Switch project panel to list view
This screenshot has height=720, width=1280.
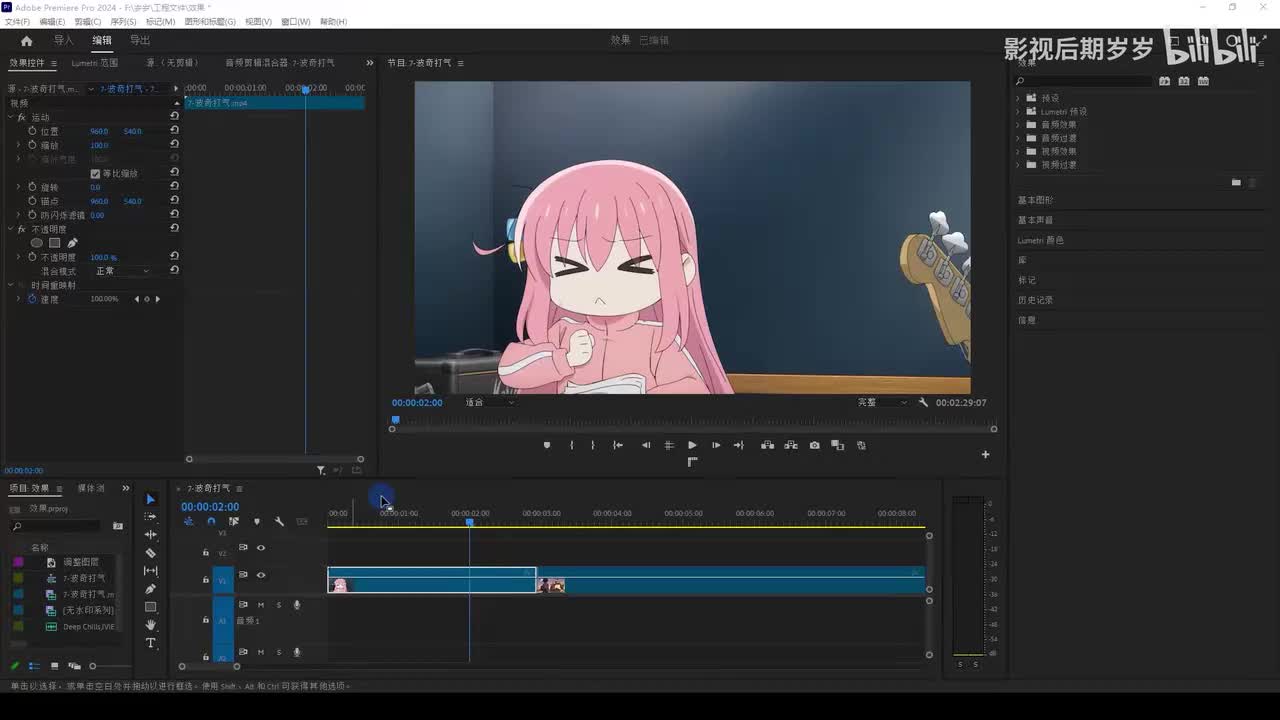coord(34,666)
